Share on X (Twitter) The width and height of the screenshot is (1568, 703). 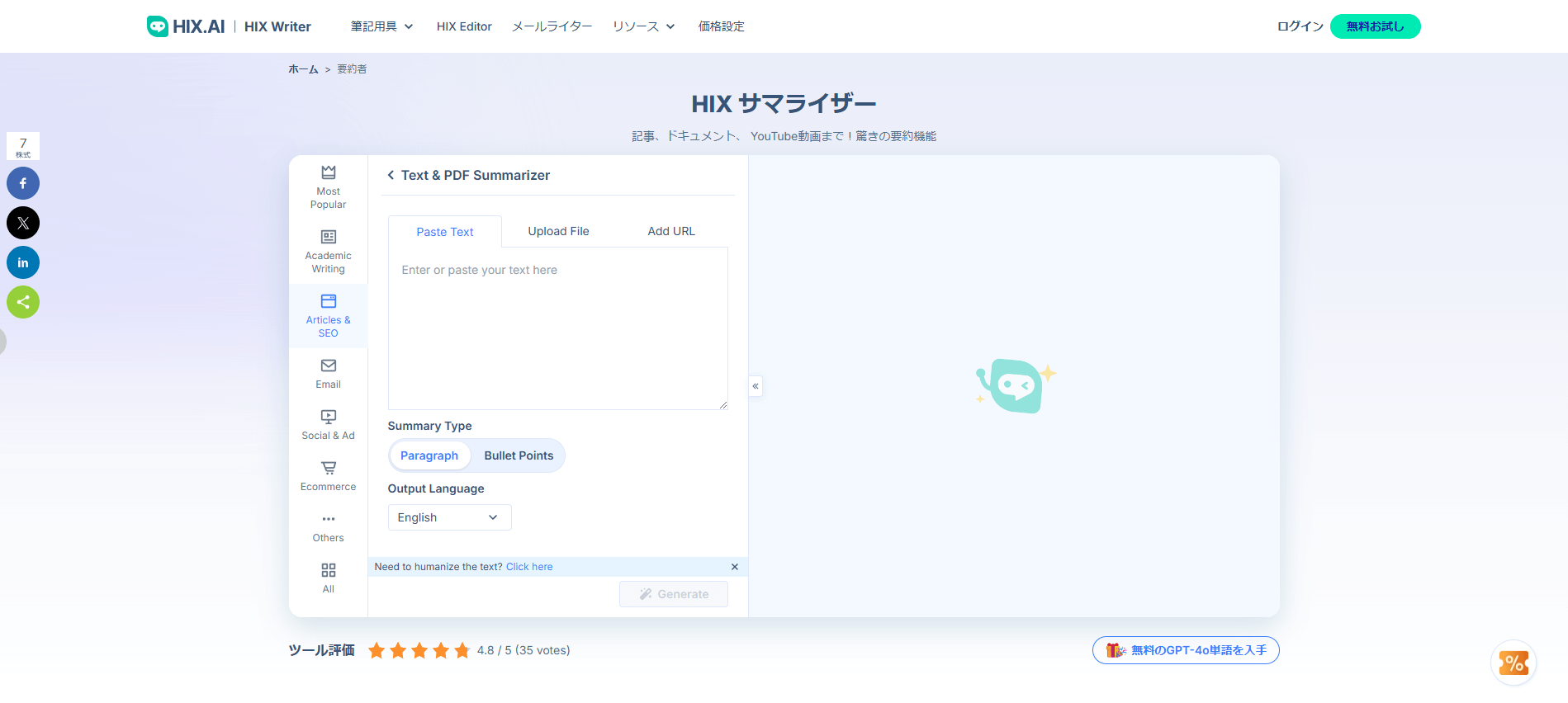(23, 223)
